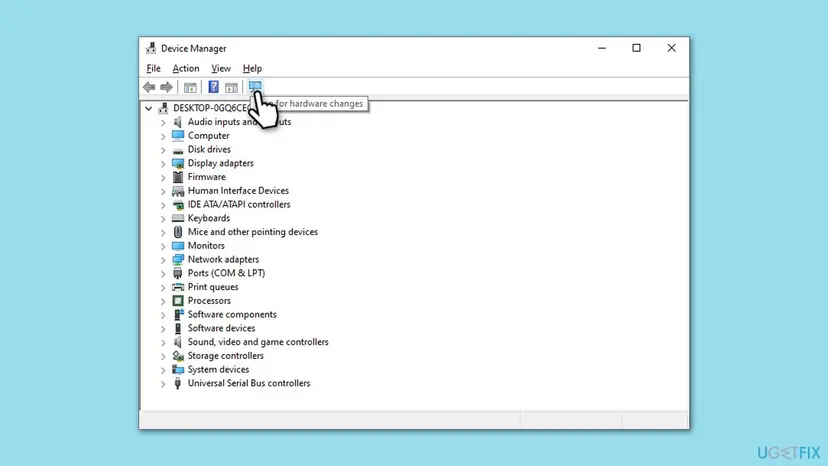Click the Software devices icon

(x=178, y=328)
